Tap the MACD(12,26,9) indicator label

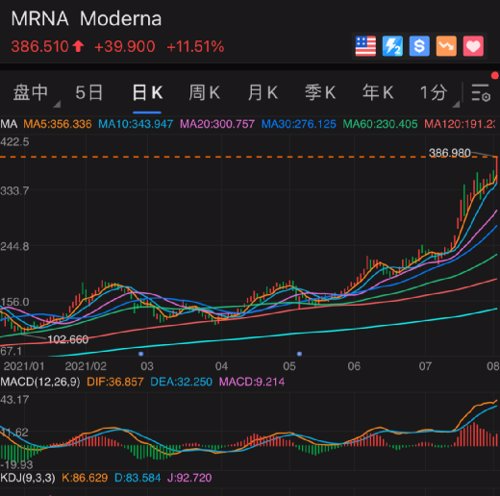40,382
